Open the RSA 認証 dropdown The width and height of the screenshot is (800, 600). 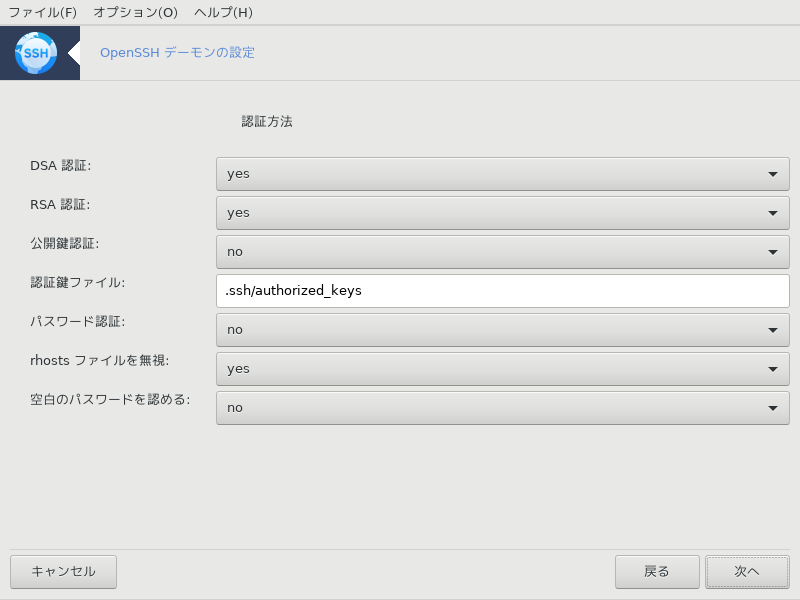point(503,213)
